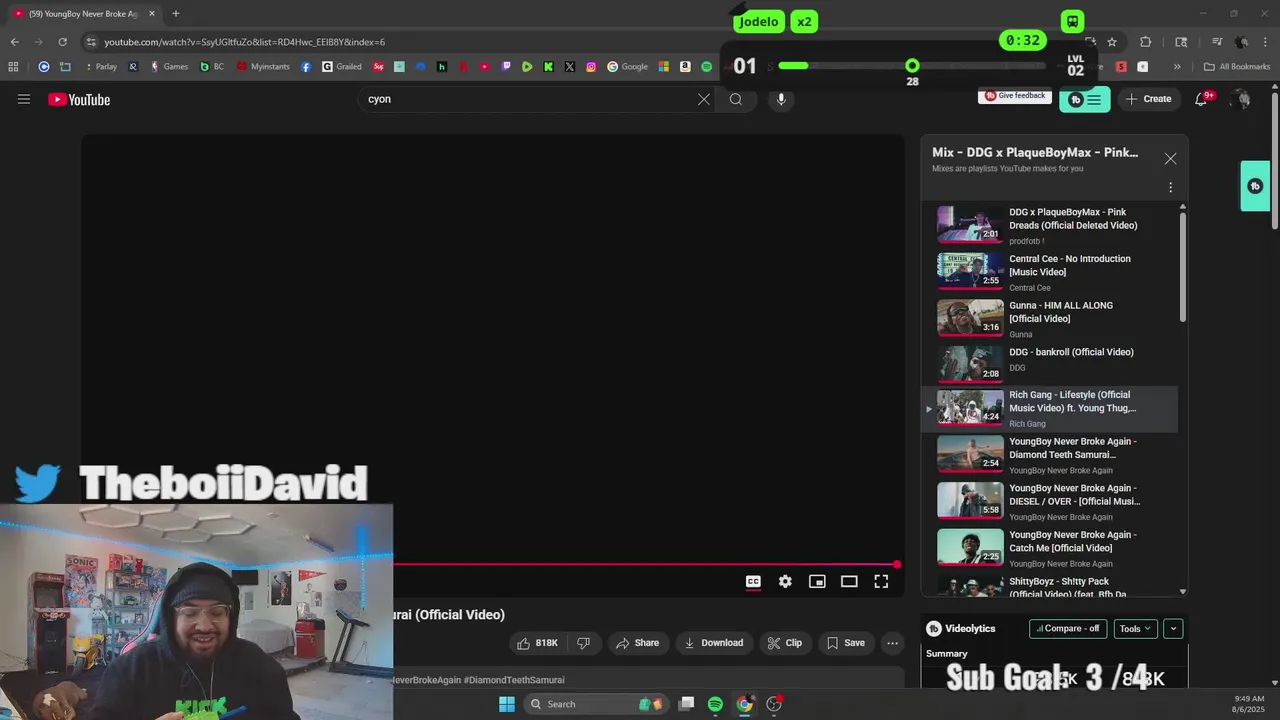Screen dimensions: 1280x720
Task: Open Windows Start menu
Action: tap(507, 704)
